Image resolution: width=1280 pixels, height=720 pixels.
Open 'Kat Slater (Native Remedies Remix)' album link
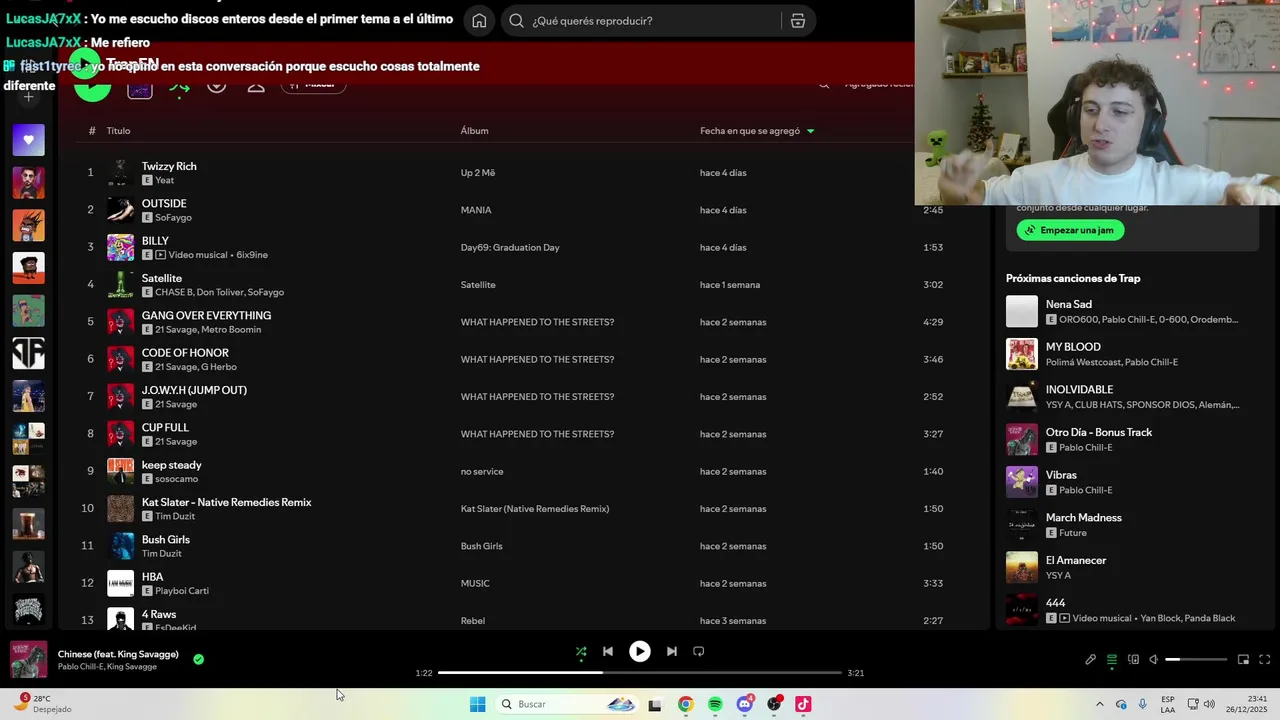point(535,509)
